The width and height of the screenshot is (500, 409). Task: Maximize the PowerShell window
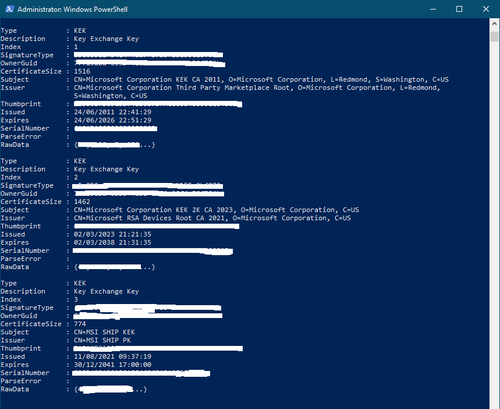(x=459, y=9)
